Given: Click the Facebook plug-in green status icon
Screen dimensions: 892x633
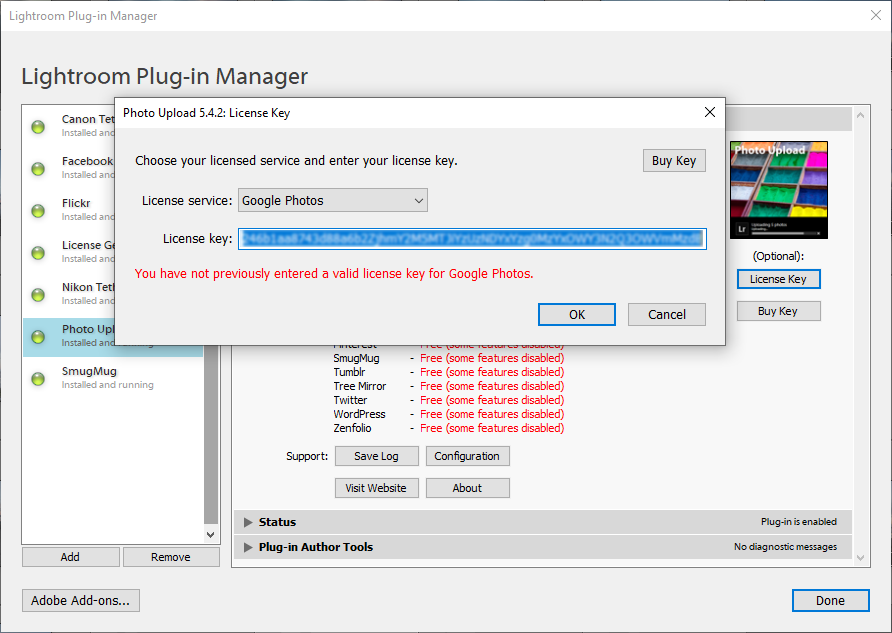Looking at the screenshot, I should 39,169.
